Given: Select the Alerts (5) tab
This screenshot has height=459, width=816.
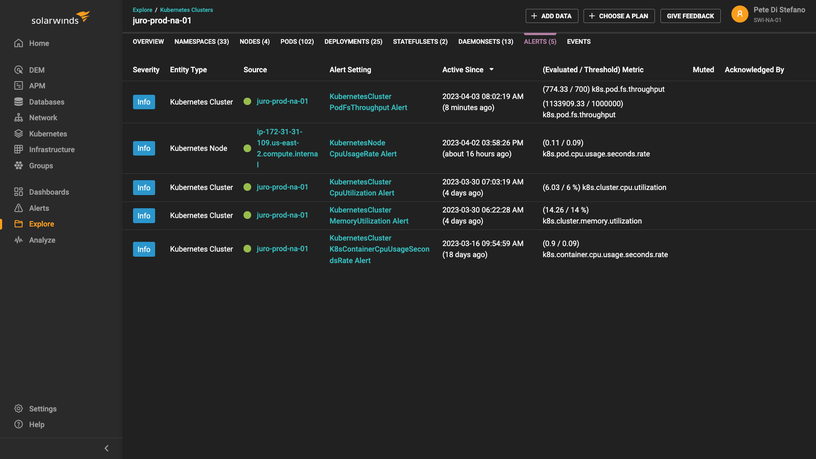Looking at the screenshot, I should (x=540, y=42).
